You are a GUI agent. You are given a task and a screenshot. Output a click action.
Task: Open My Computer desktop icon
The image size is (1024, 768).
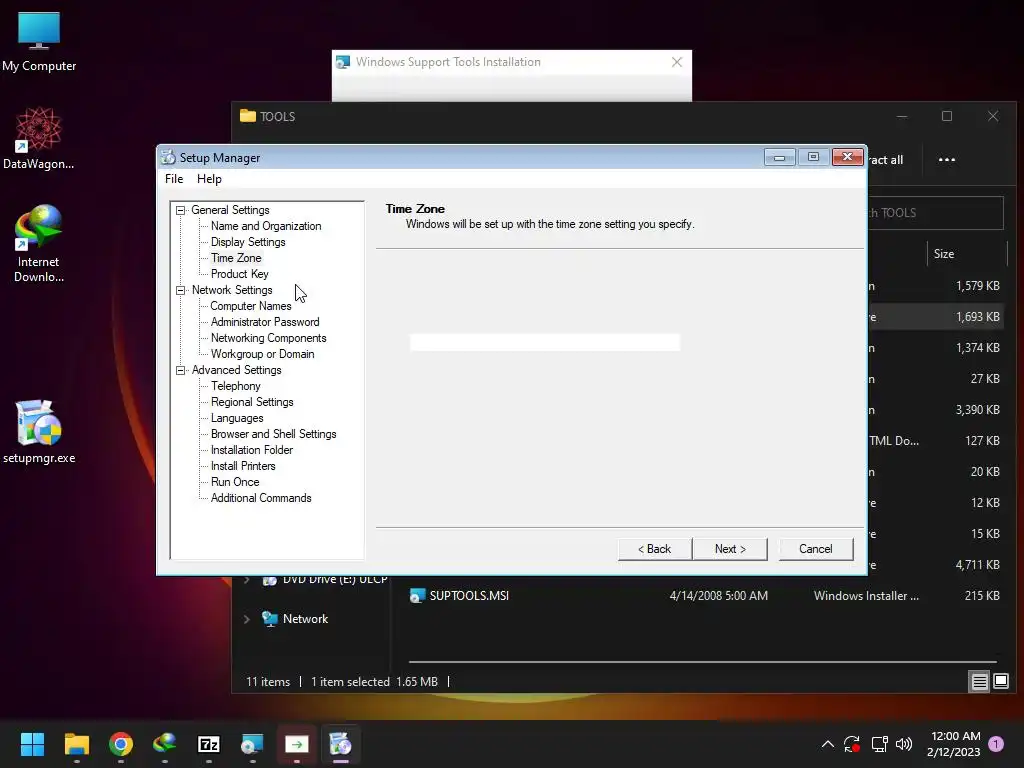(x=39, y=42)
